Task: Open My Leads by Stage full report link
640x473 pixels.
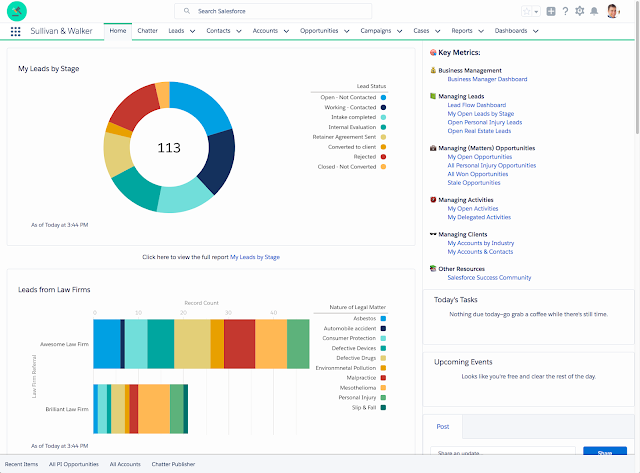Action: click(255, 257)
